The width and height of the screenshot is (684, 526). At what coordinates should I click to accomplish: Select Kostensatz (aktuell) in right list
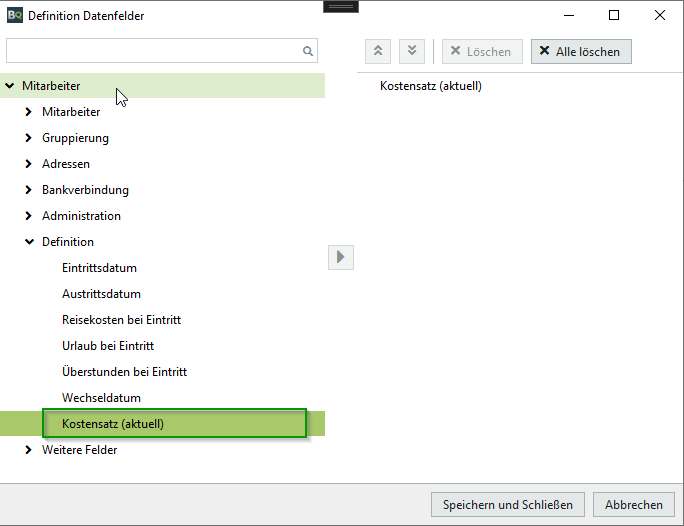click(x=431, y=86)
